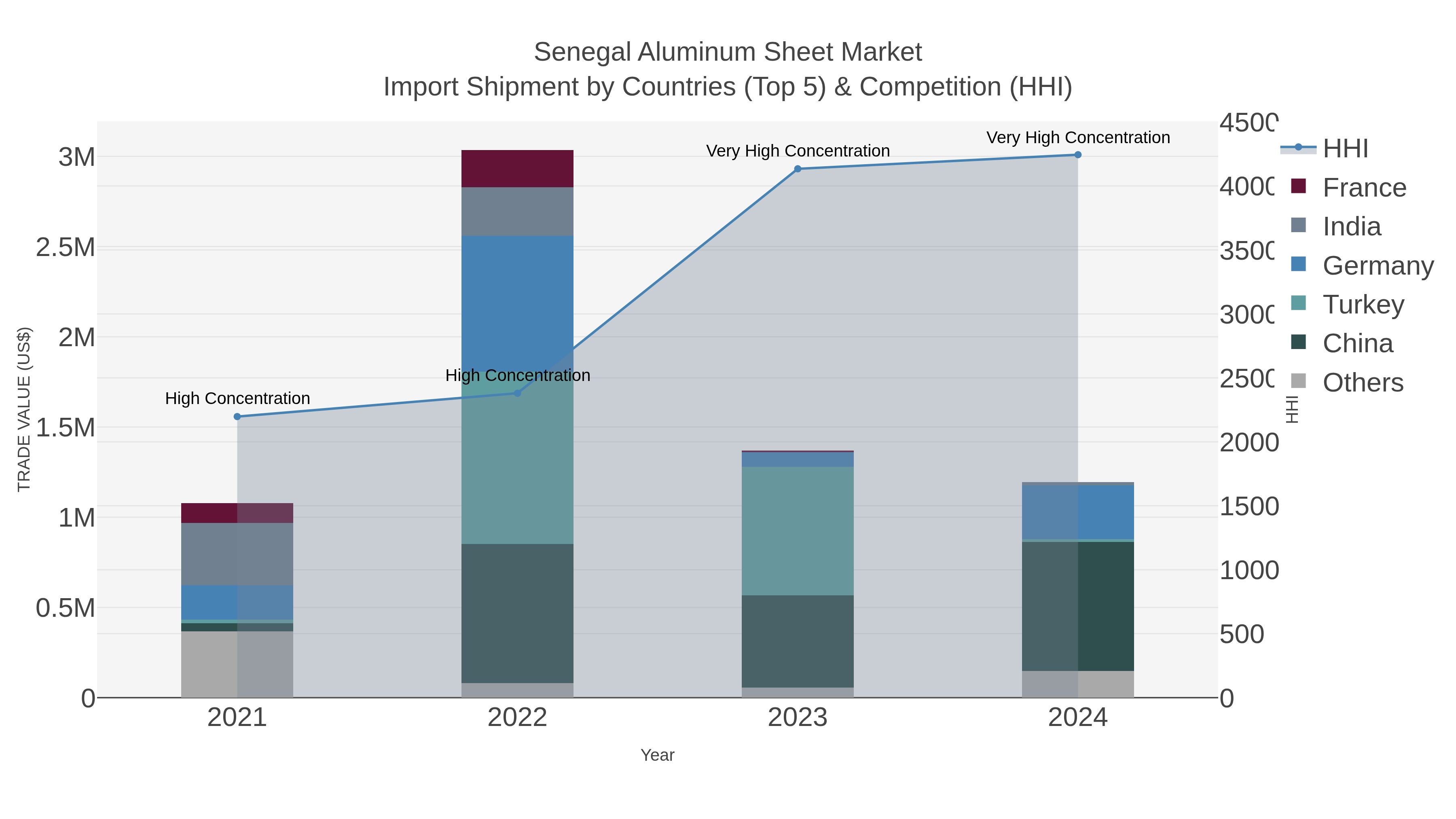Toggle the France legend entry
The height and width of the screenshot is (819, 1456).
(x=1348, y=188)
